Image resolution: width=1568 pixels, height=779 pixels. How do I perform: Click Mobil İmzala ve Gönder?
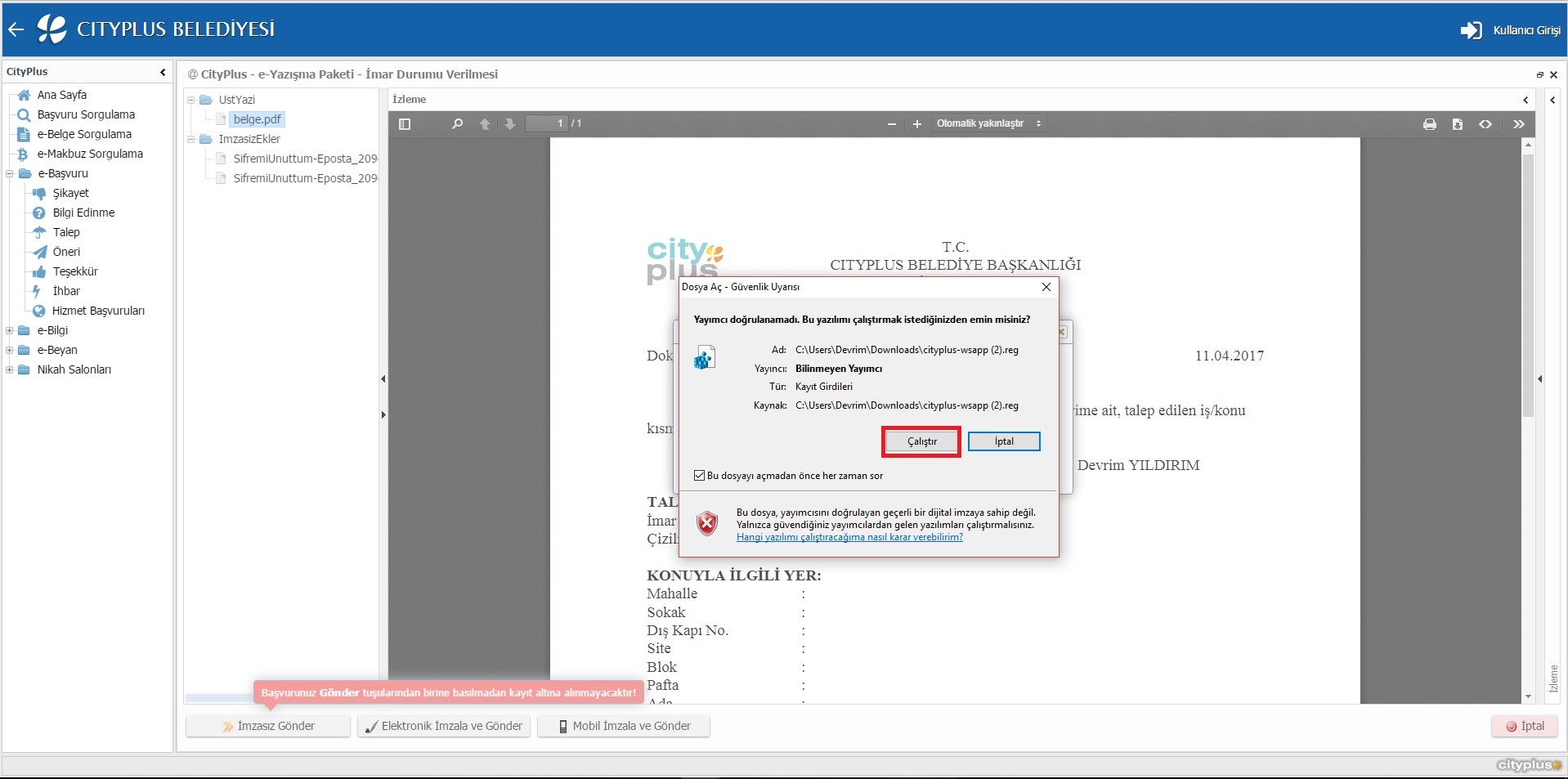click(x=624, y=726)
